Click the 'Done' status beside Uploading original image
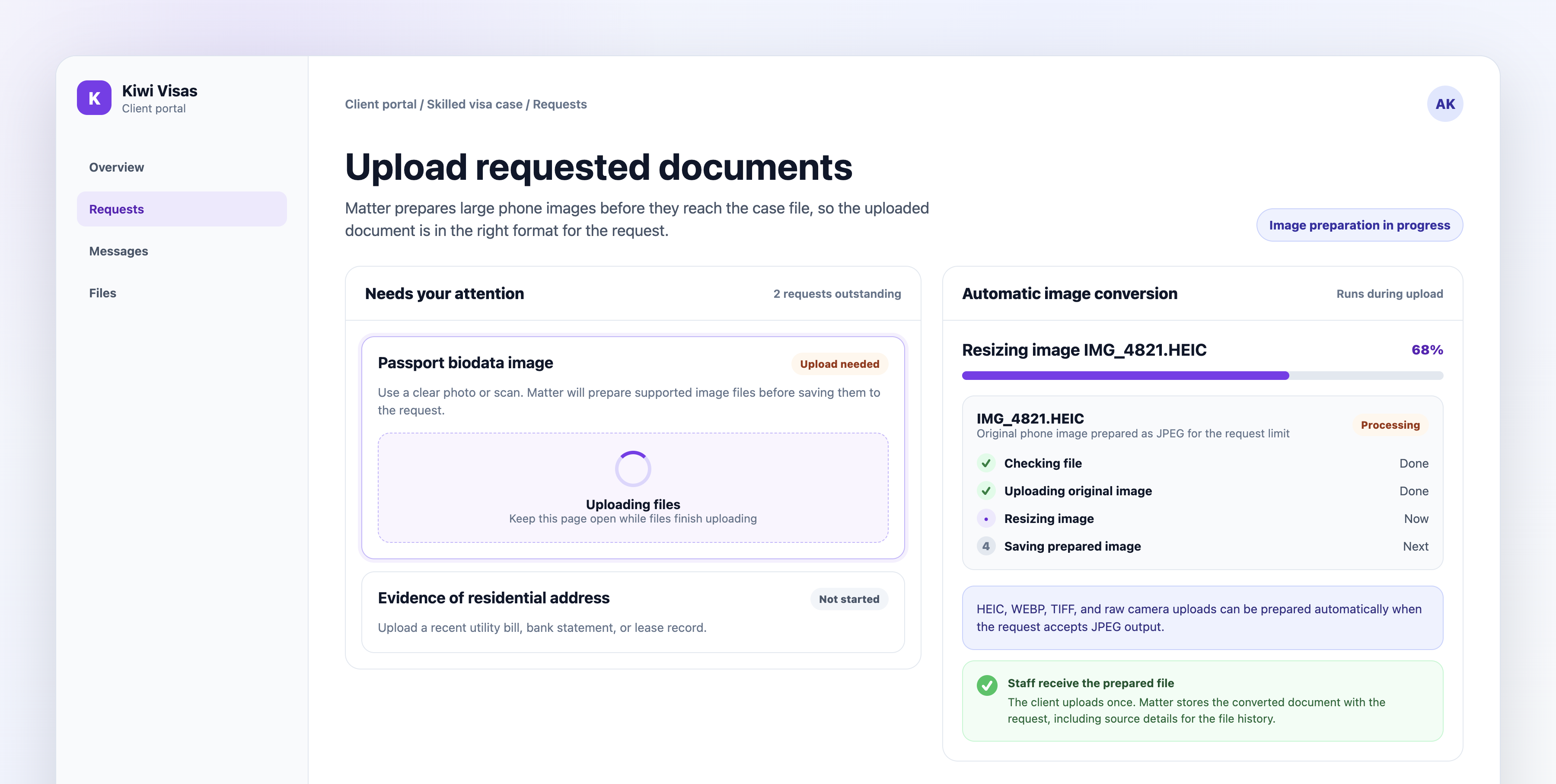1556x784 pixels. click(x=1413, y=491)
